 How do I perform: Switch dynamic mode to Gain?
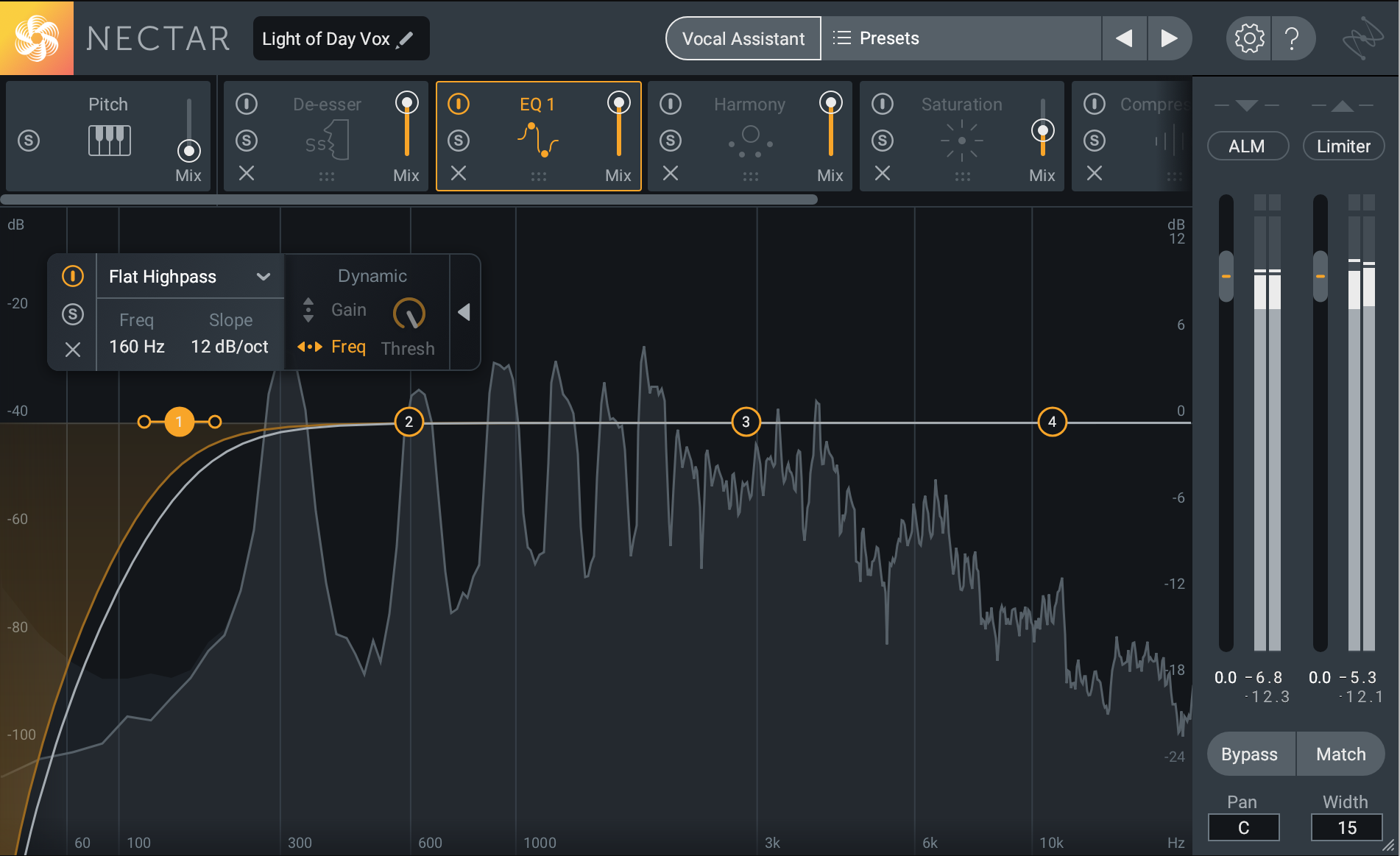348,310
